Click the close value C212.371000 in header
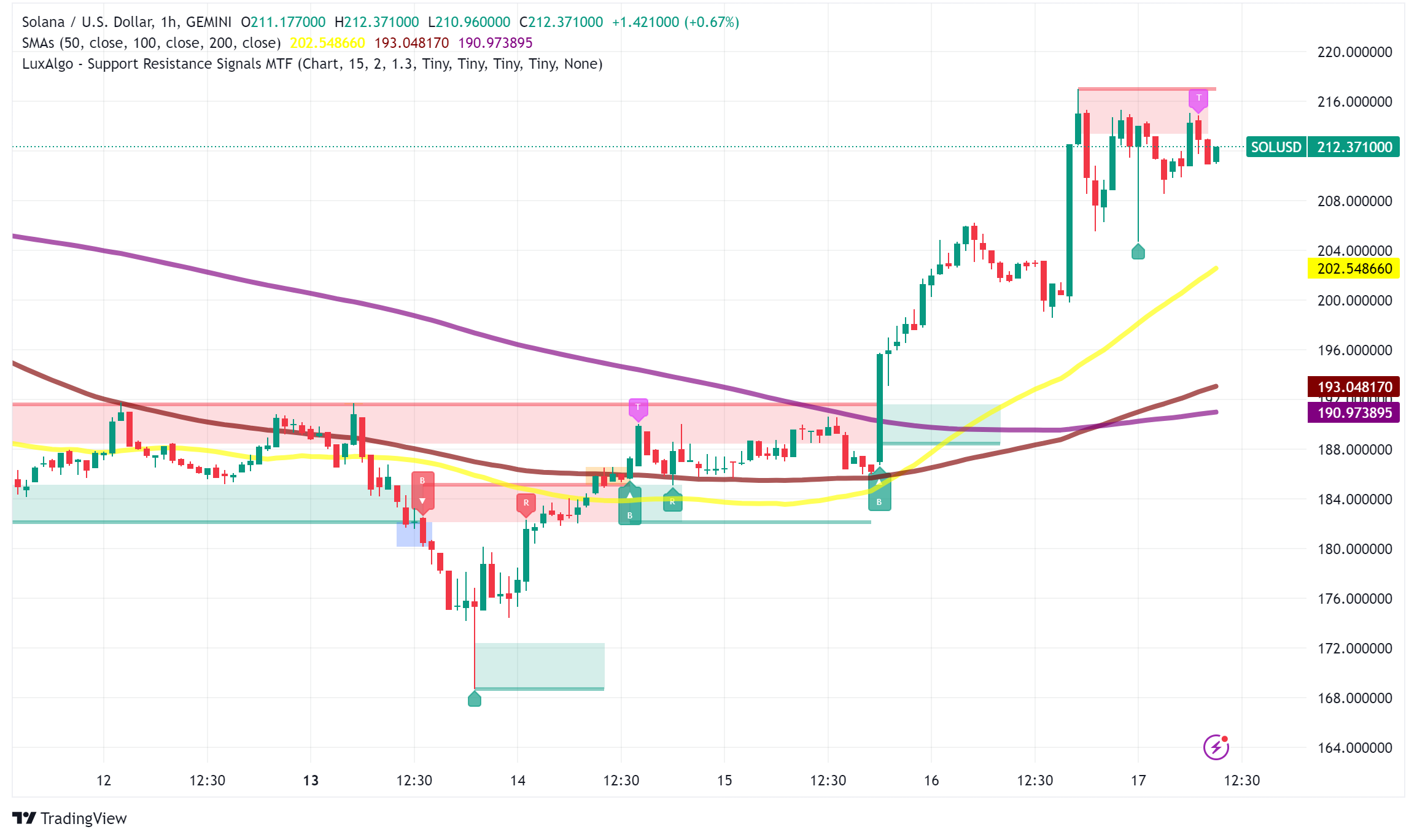This screenshot has height=840, width=1417. click(561, 22)
